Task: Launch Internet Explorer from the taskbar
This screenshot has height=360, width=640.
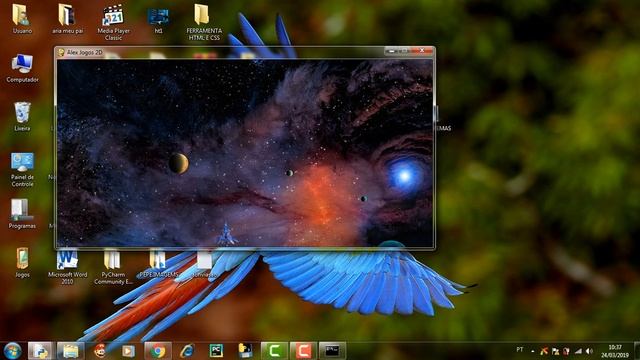Action: (x=187, y=351)
